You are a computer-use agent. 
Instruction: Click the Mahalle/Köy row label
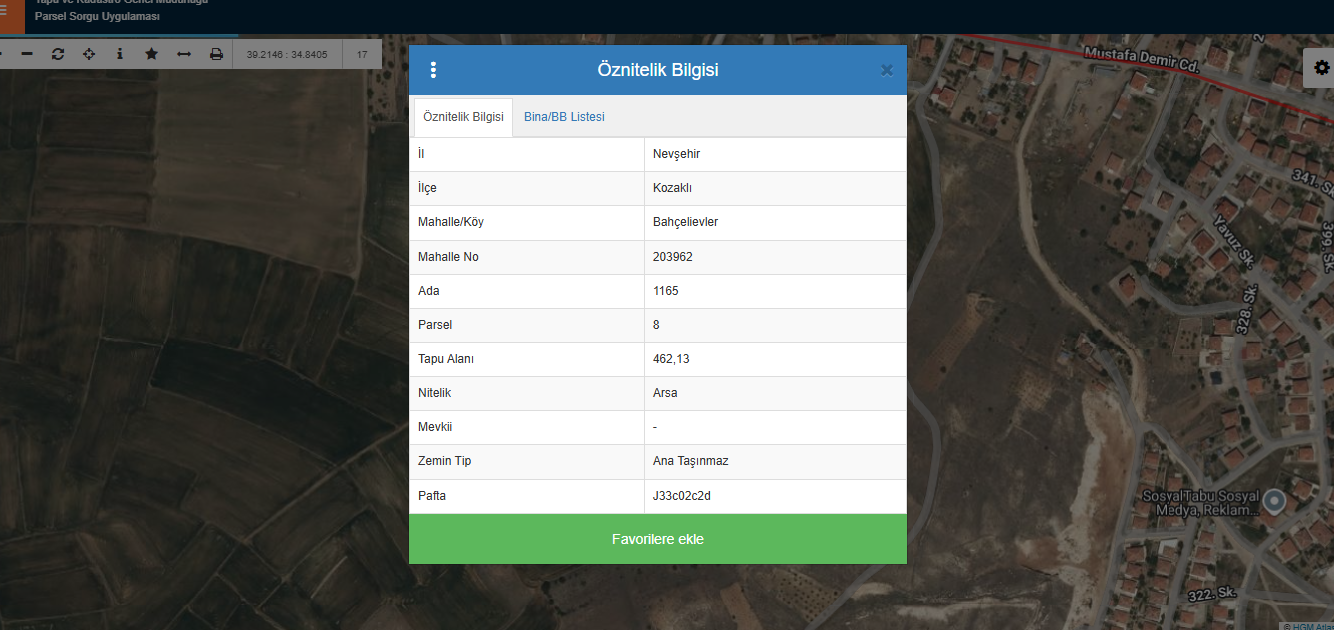pos(450,223)
